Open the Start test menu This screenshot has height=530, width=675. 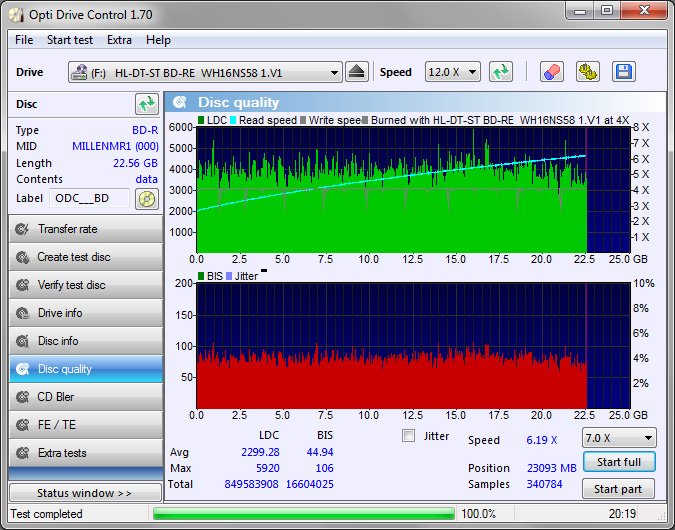coord(70,40)
